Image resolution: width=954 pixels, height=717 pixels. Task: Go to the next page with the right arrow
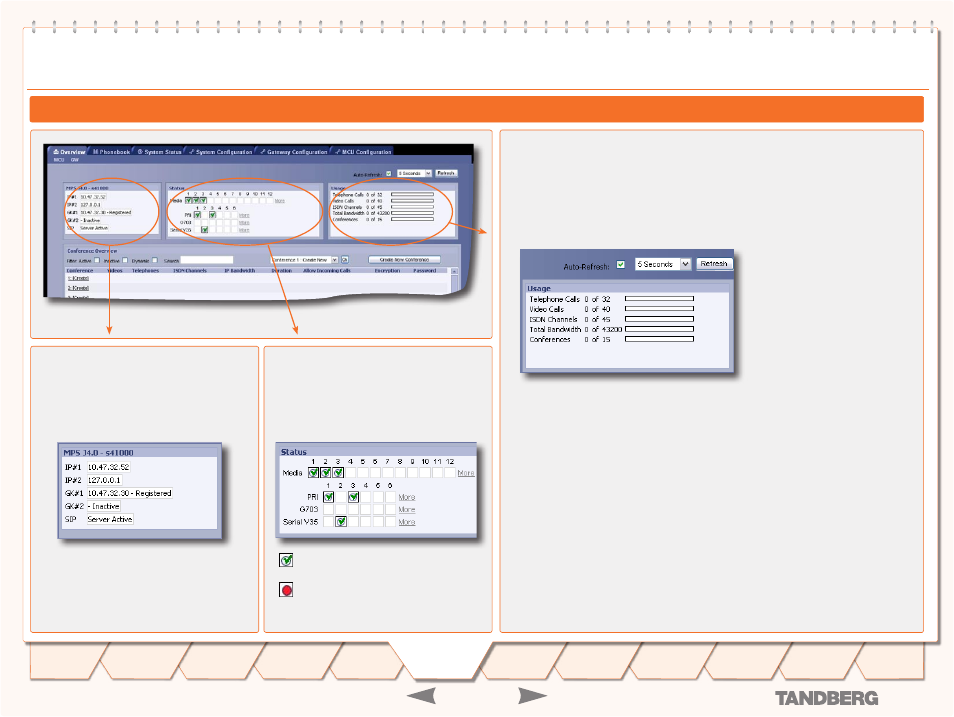click(532, 696)
